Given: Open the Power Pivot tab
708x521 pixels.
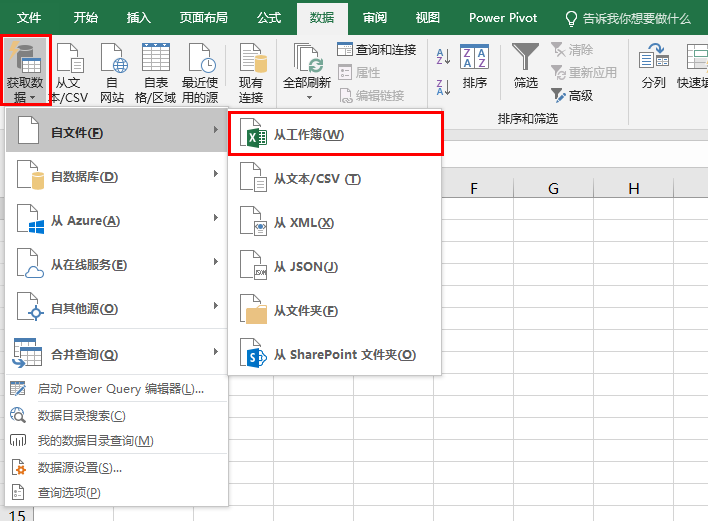Looking at the screenshot, I should tap(503, 18).
